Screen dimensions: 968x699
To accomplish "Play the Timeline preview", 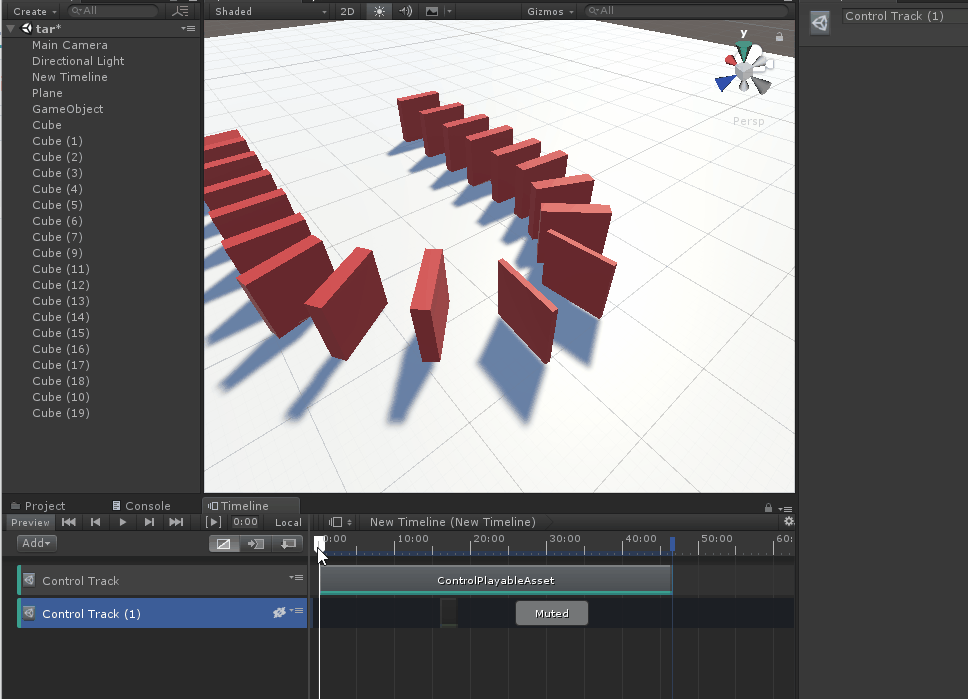I will [122, 522].
